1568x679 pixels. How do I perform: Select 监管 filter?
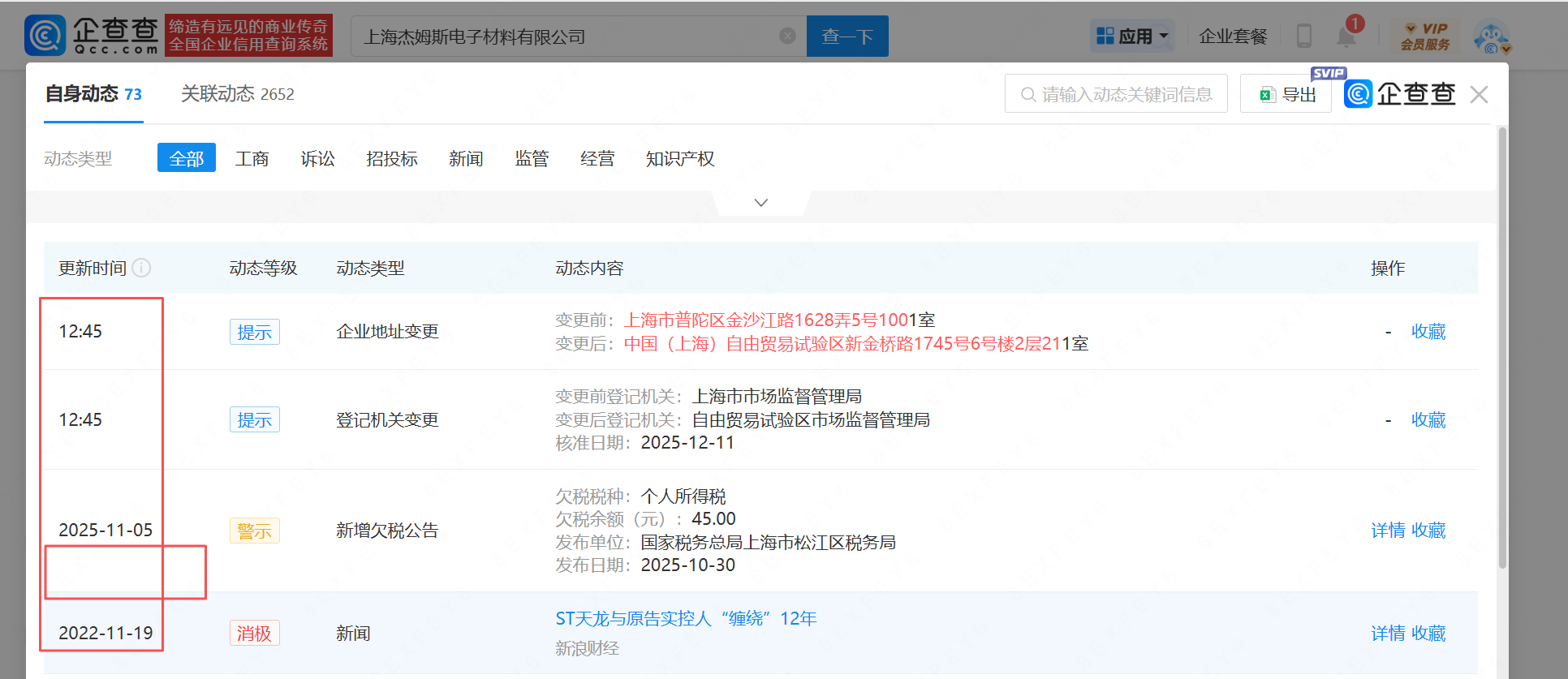(x=532, y=158)
